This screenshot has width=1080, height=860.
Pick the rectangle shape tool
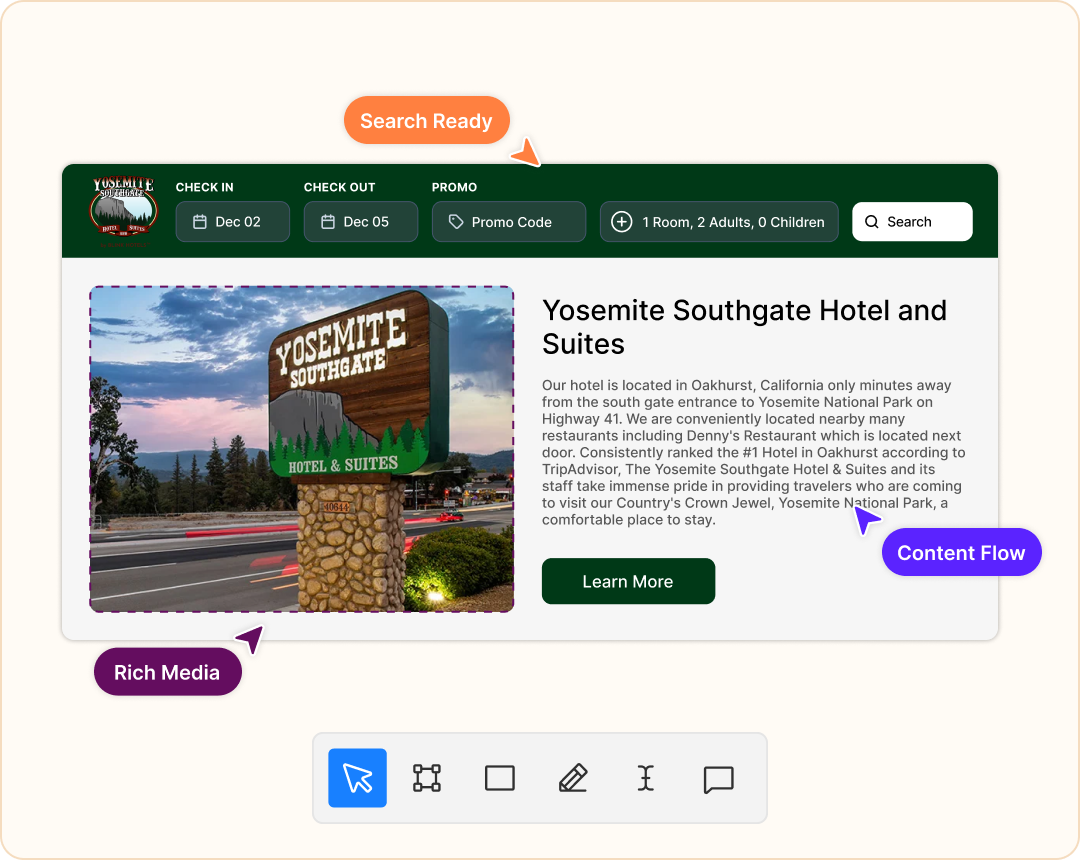[x=499, y=778]
